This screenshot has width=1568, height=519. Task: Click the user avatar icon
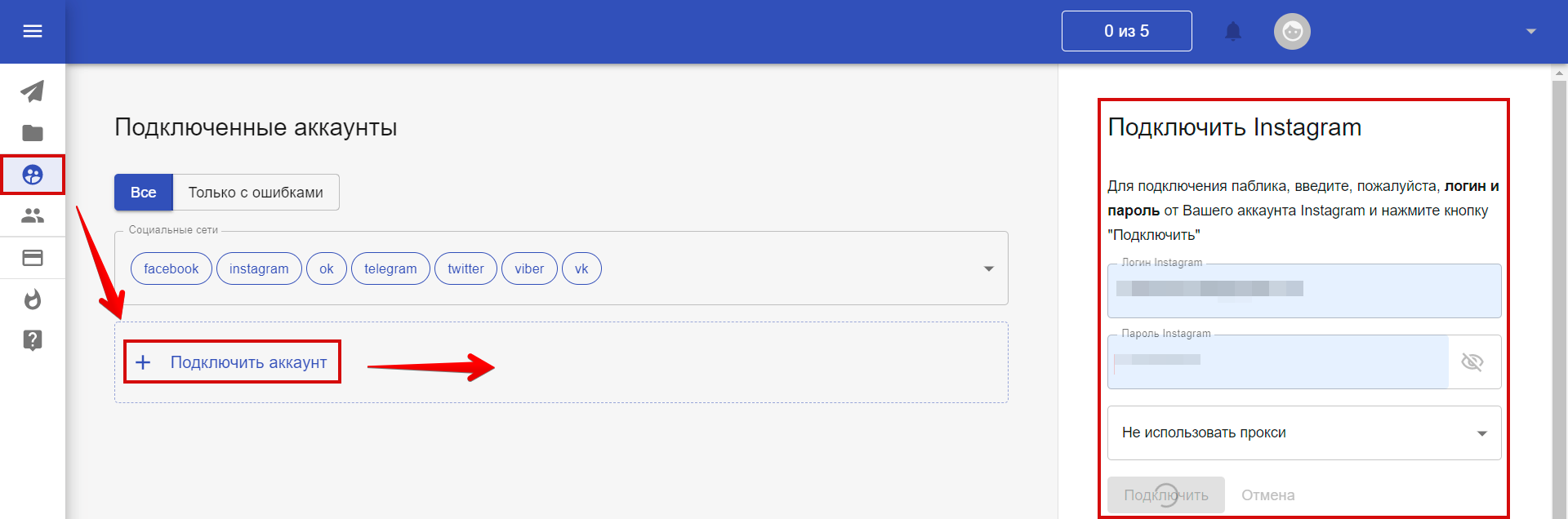[x=1292, y=31]
